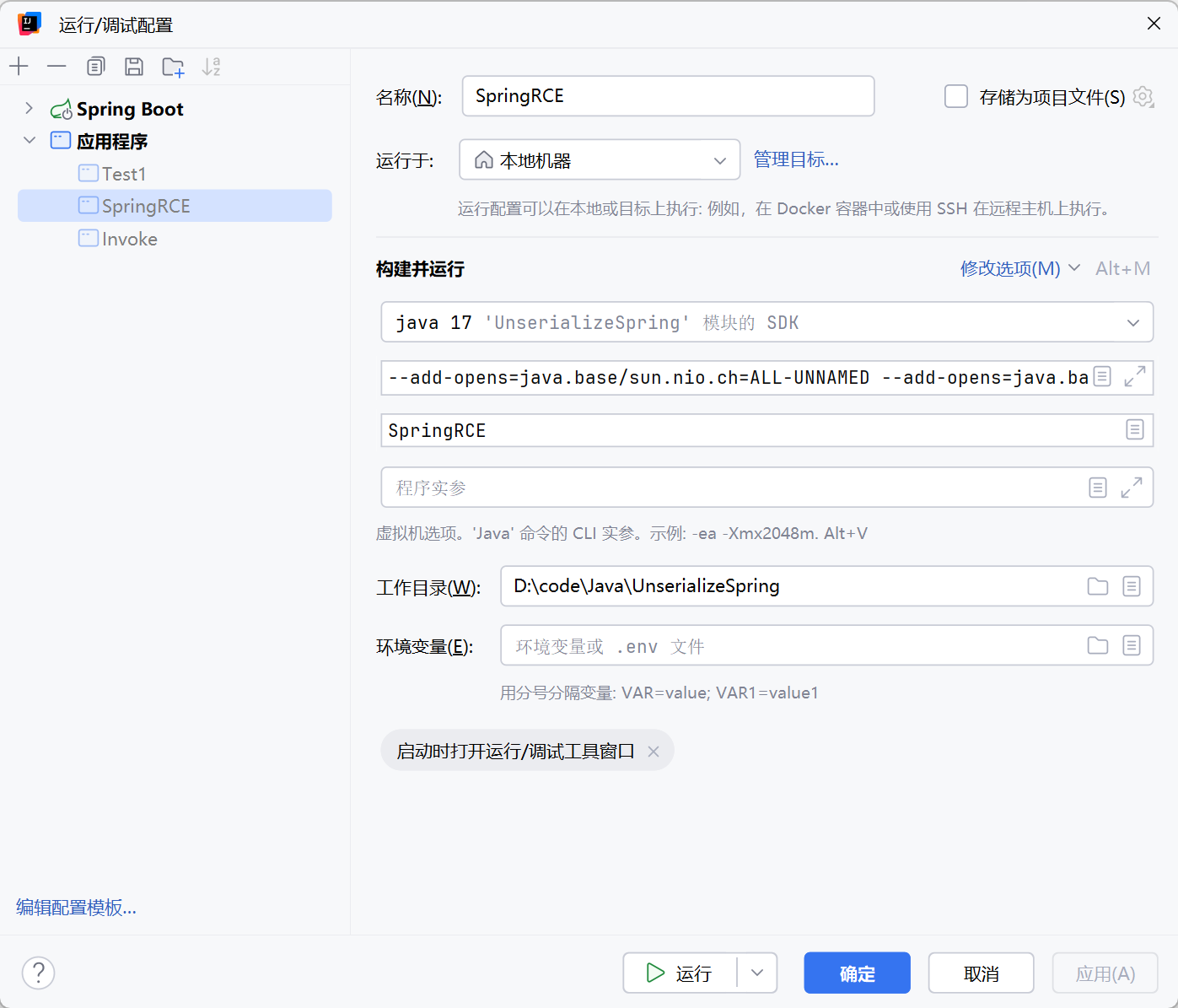Open the help question mark
This screenshot has width=1178, height=1008.
[x=38, y=973]
